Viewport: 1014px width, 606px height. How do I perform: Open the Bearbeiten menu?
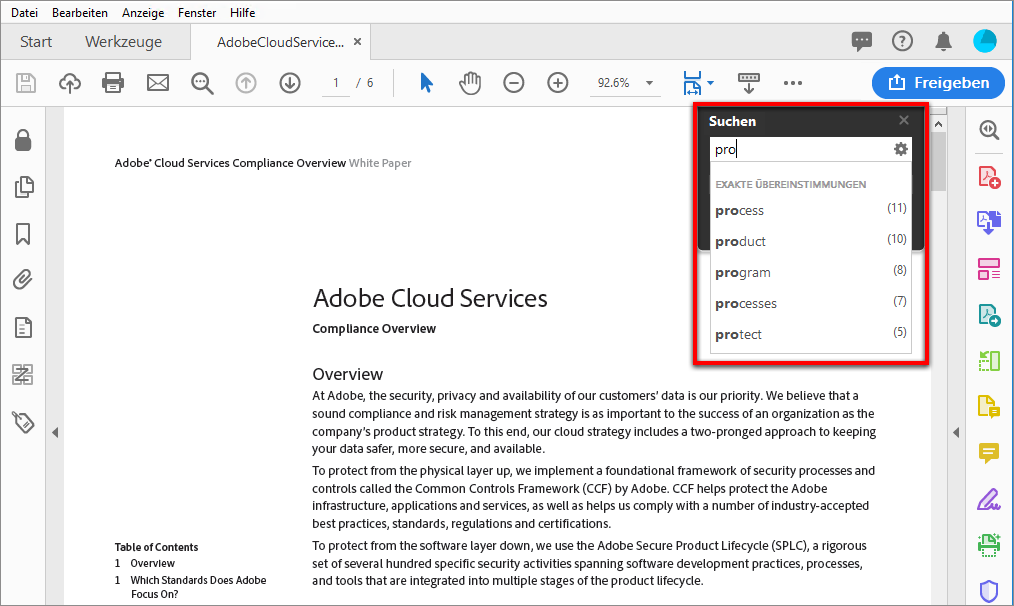(x=80, y=12)
